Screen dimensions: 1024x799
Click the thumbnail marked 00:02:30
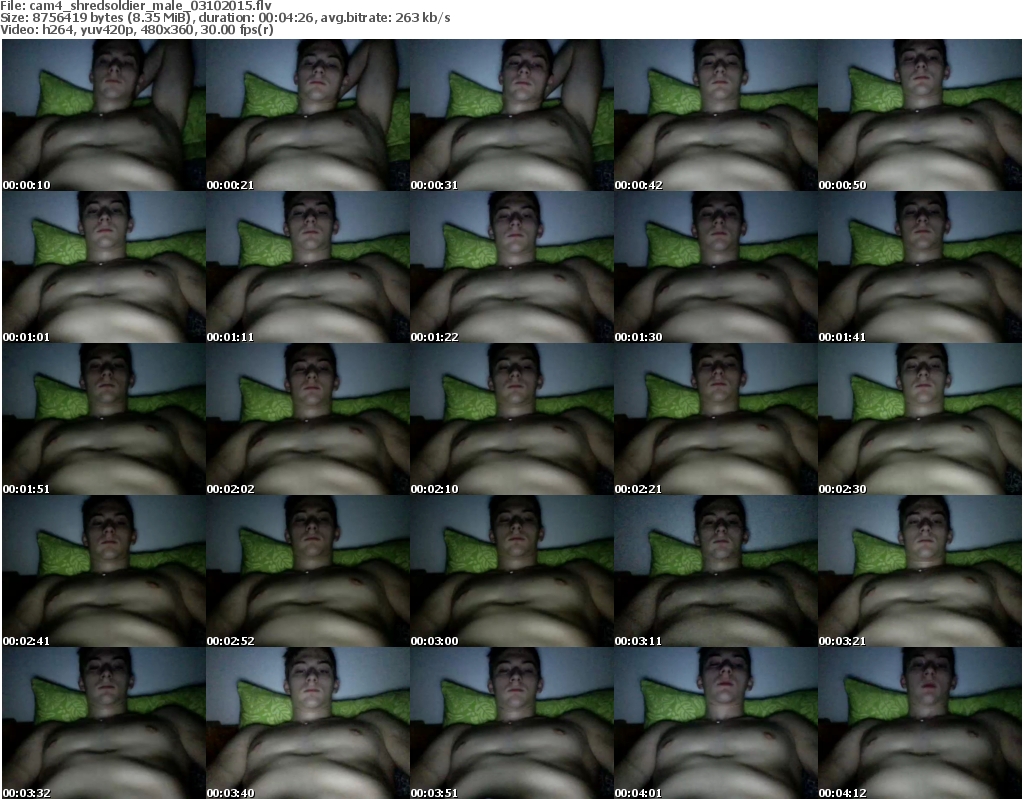click(920, 419)
